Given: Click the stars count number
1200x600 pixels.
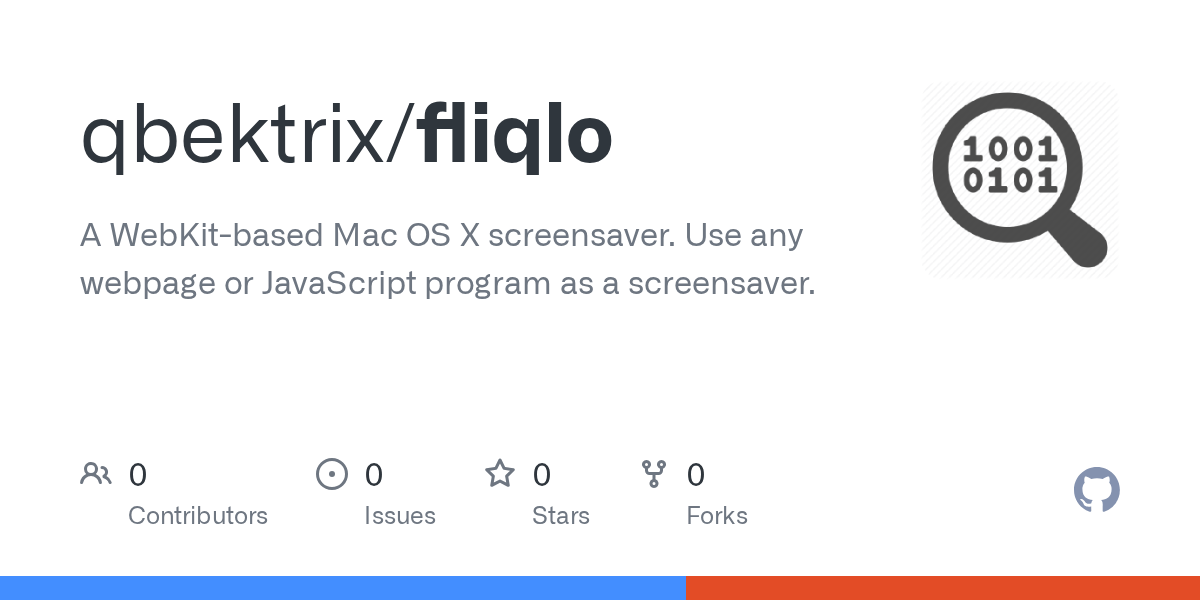Looking at the screenshot, I should (x=542, y=474).
